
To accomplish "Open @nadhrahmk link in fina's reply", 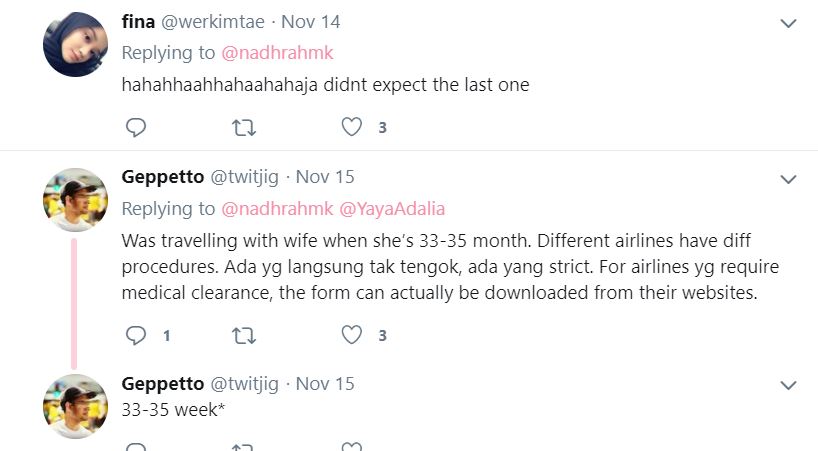I will click(277, 53).
